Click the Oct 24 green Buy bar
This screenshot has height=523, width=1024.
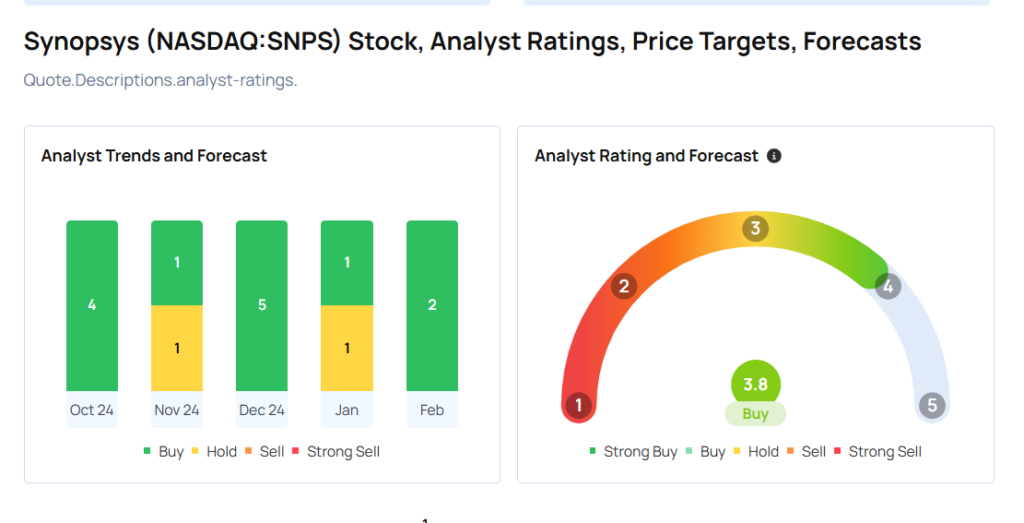[92, 305]
